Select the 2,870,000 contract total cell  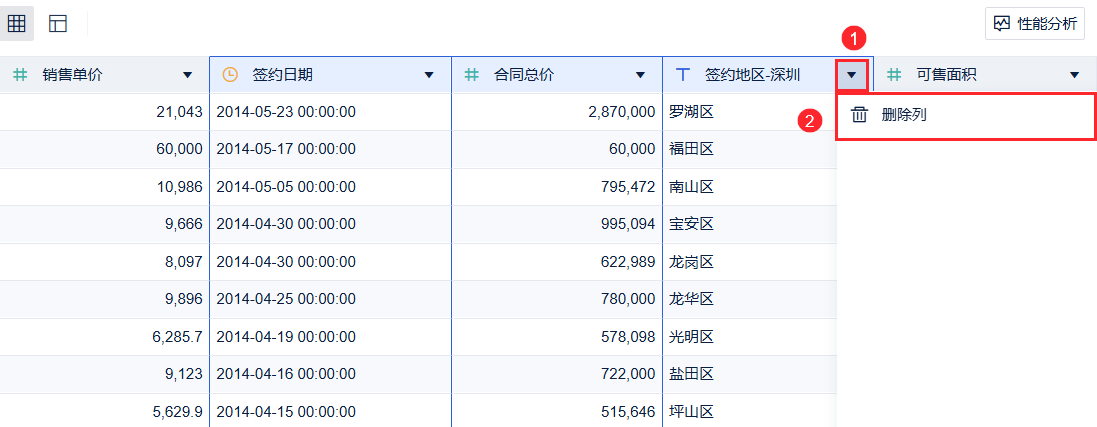pyautogui.click(x=621, y=111)
